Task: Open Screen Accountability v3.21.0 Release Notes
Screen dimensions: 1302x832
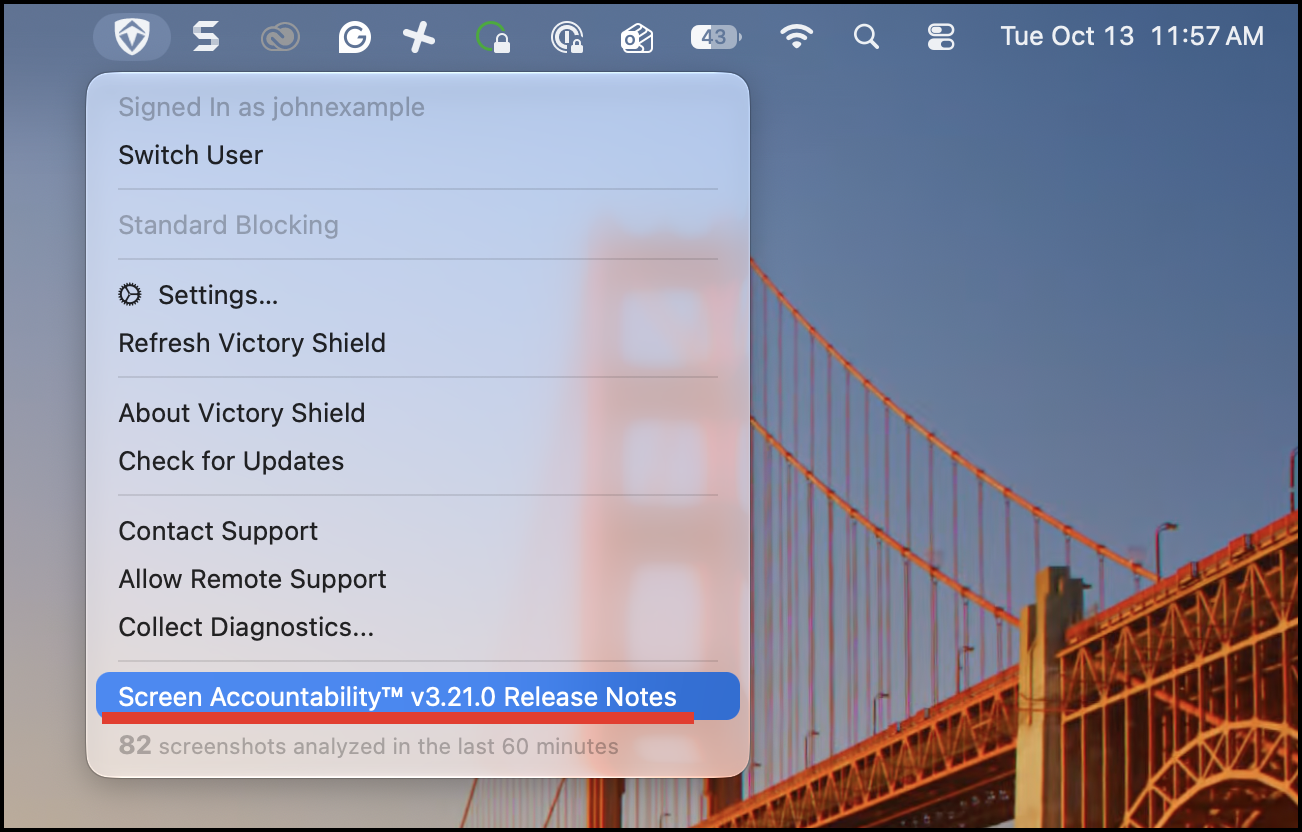Action: 418,696
